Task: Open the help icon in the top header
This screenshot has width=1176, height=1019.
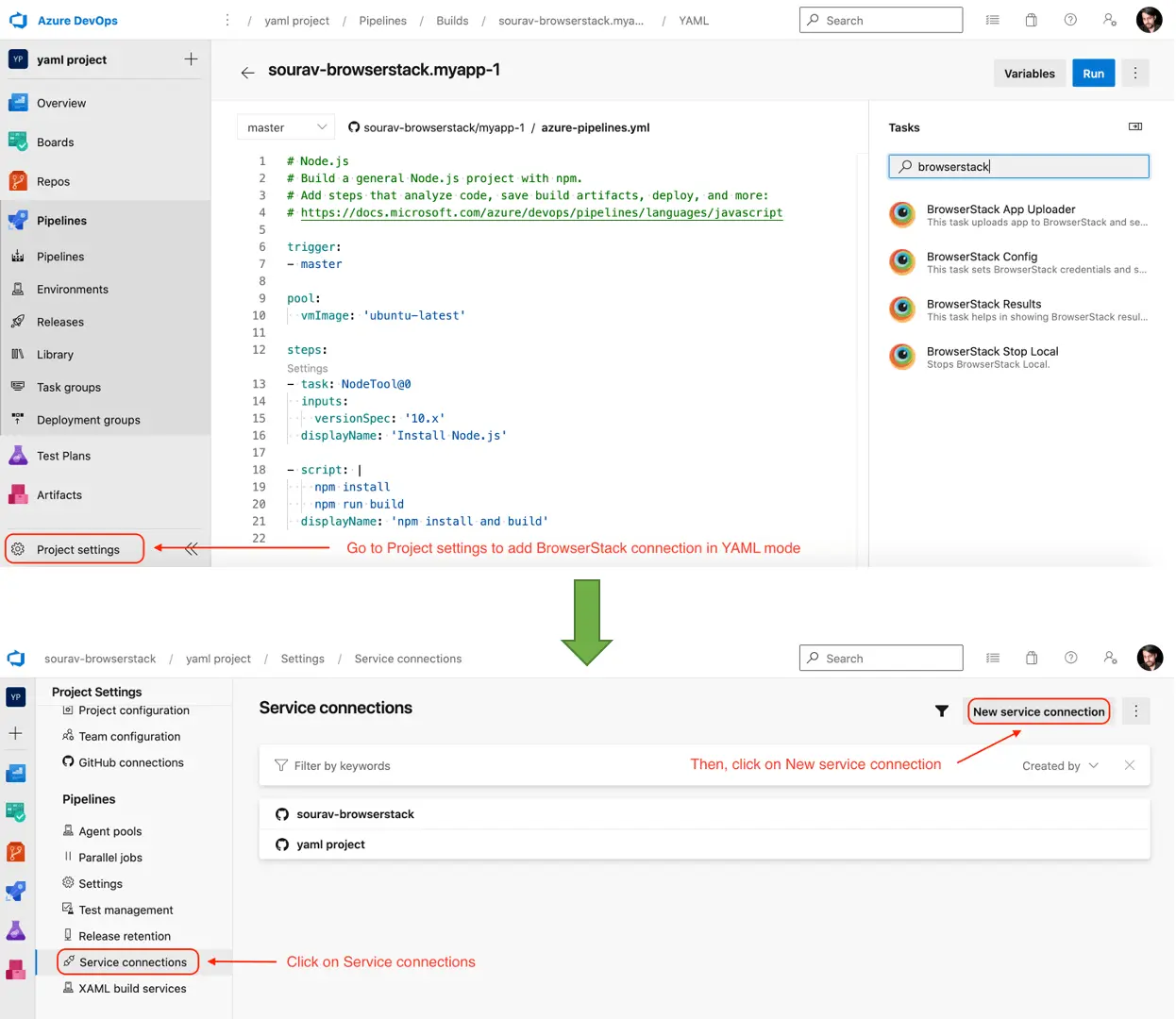Action: [1070, 20]
